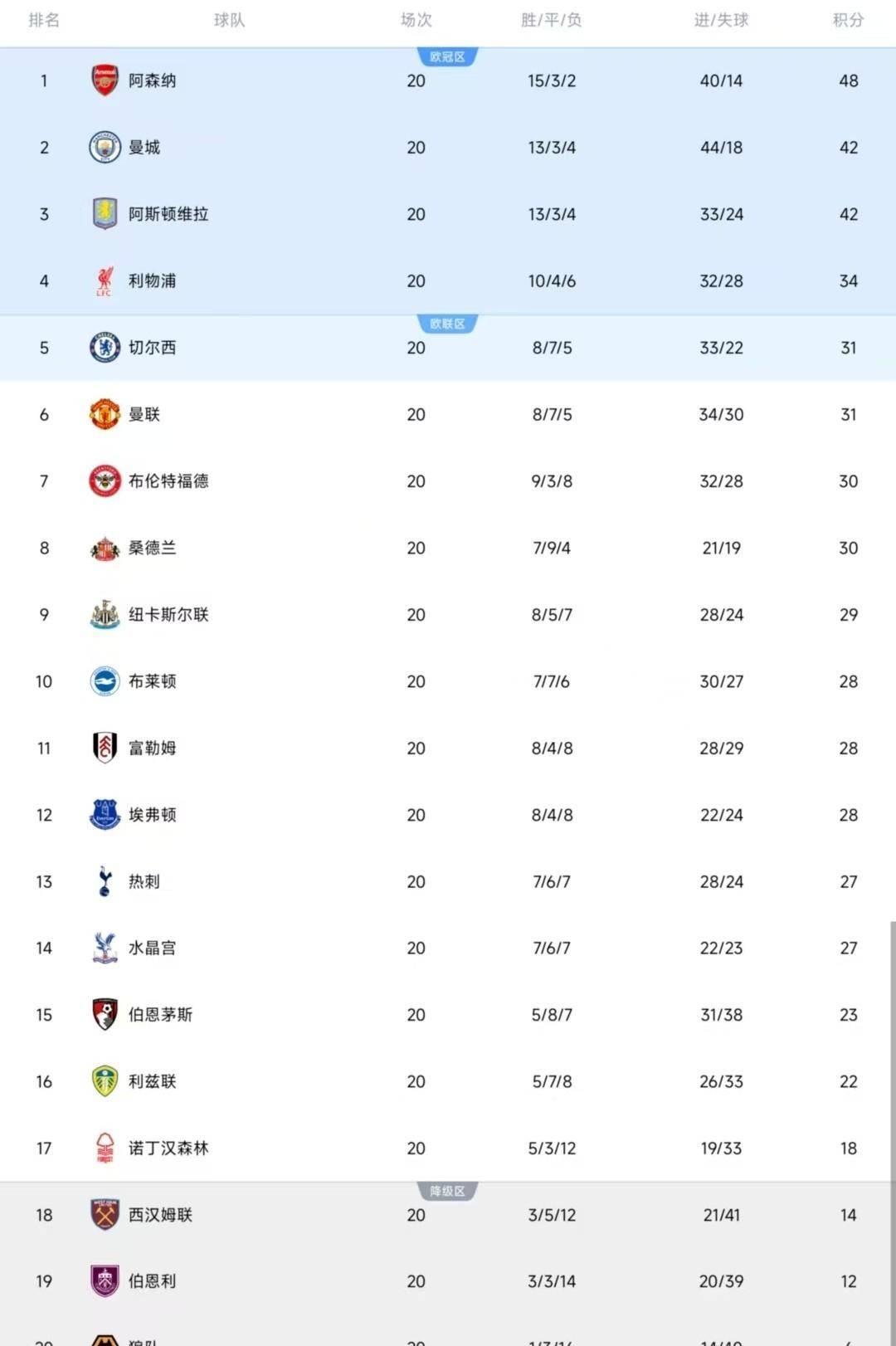Image resolution: width=896 pixels, height=1346 pixels.
Task: Click the Arsenal club crest icon
Action: pyautogui.click(x=105, y=80)
